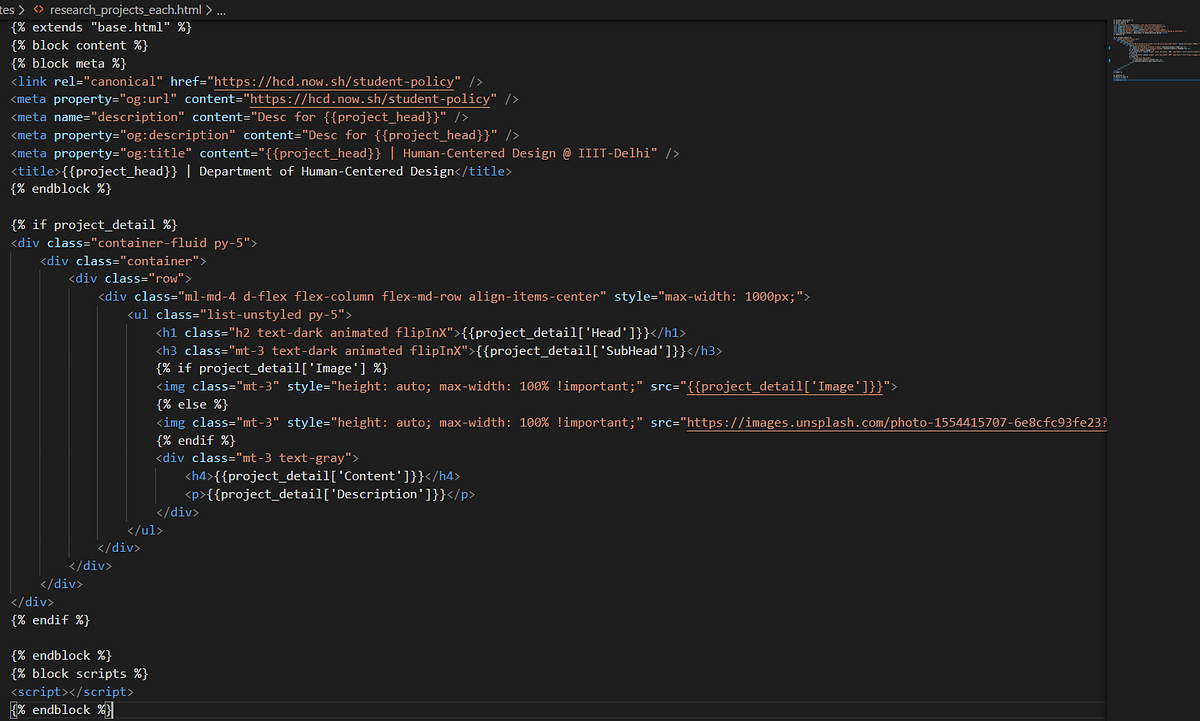
Task: Open the images.unsplash.com photo URL
Action: point(896,423)
